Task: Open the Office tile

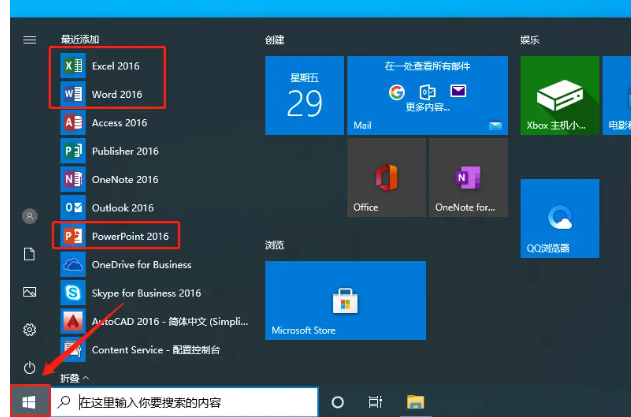Action: coord(386,178)
